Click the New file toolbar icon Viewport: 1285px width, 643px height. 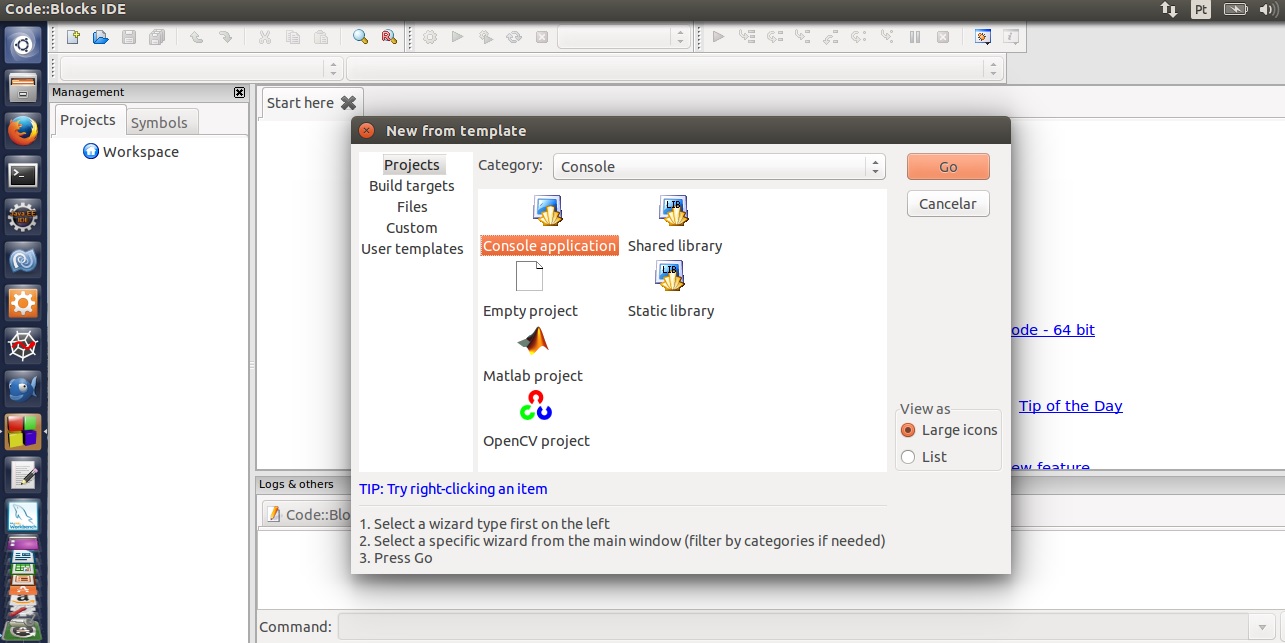(x=73, y=38)
